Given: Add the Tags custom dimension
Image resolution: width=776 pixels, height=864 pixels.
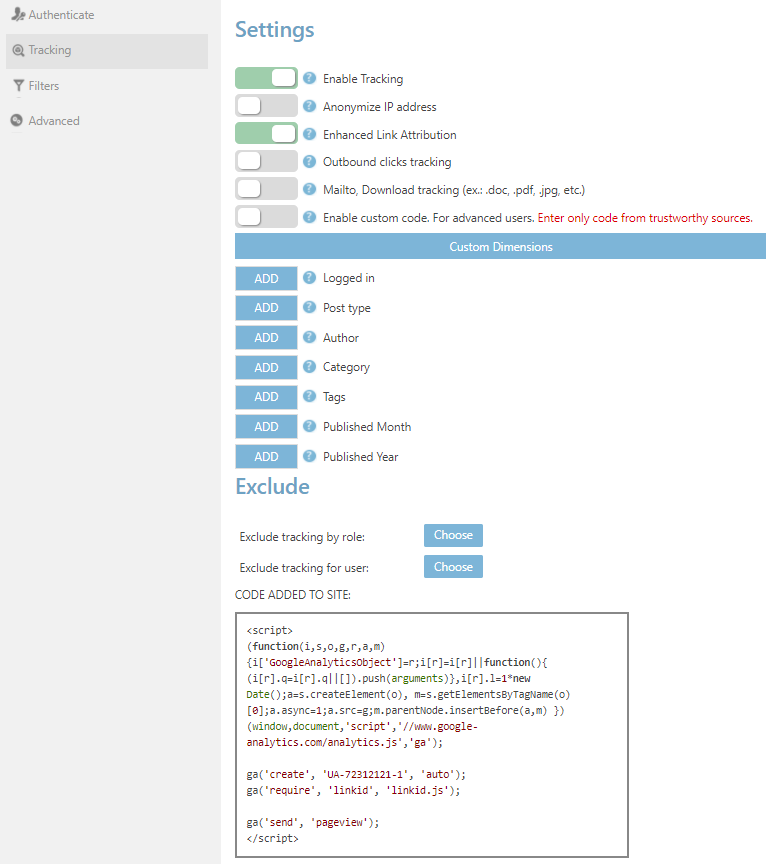Looking at the screenshot, I should point(266,397).
